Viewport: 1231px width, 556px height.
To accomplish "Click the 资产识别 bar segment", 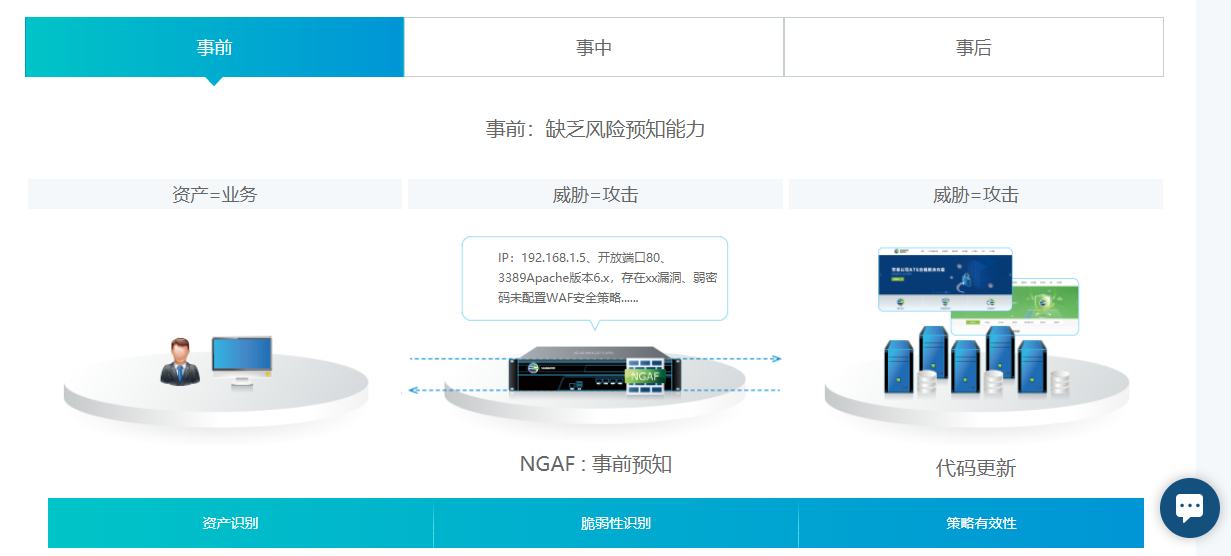I will pyautogui.click(x=231, y=523).
